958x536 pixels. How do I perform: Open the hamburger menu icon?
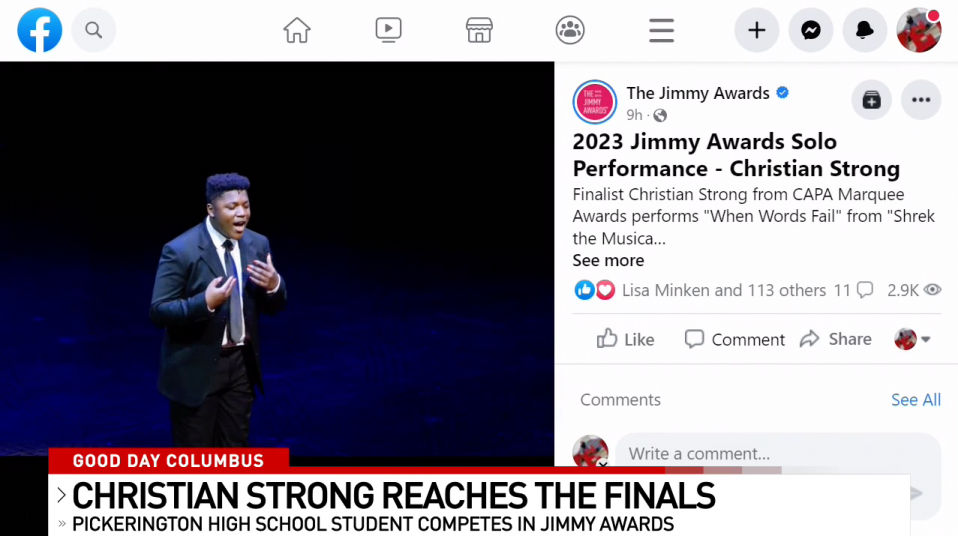click(x=662, y=30)
